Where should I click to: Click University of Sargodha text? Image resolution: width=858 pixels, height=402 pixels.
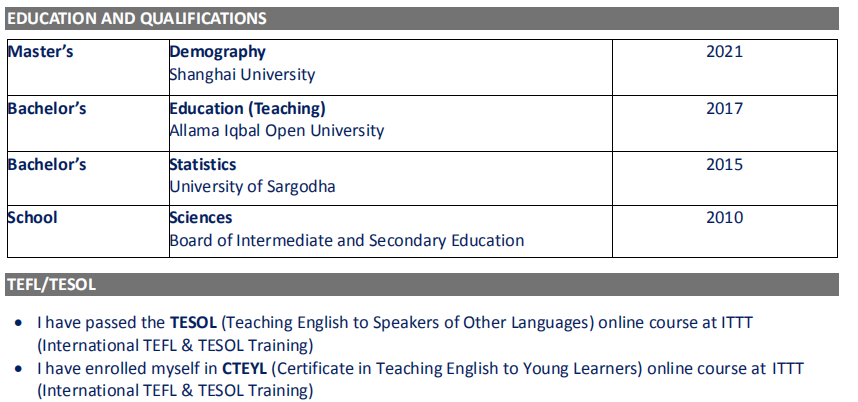(252, 185)
